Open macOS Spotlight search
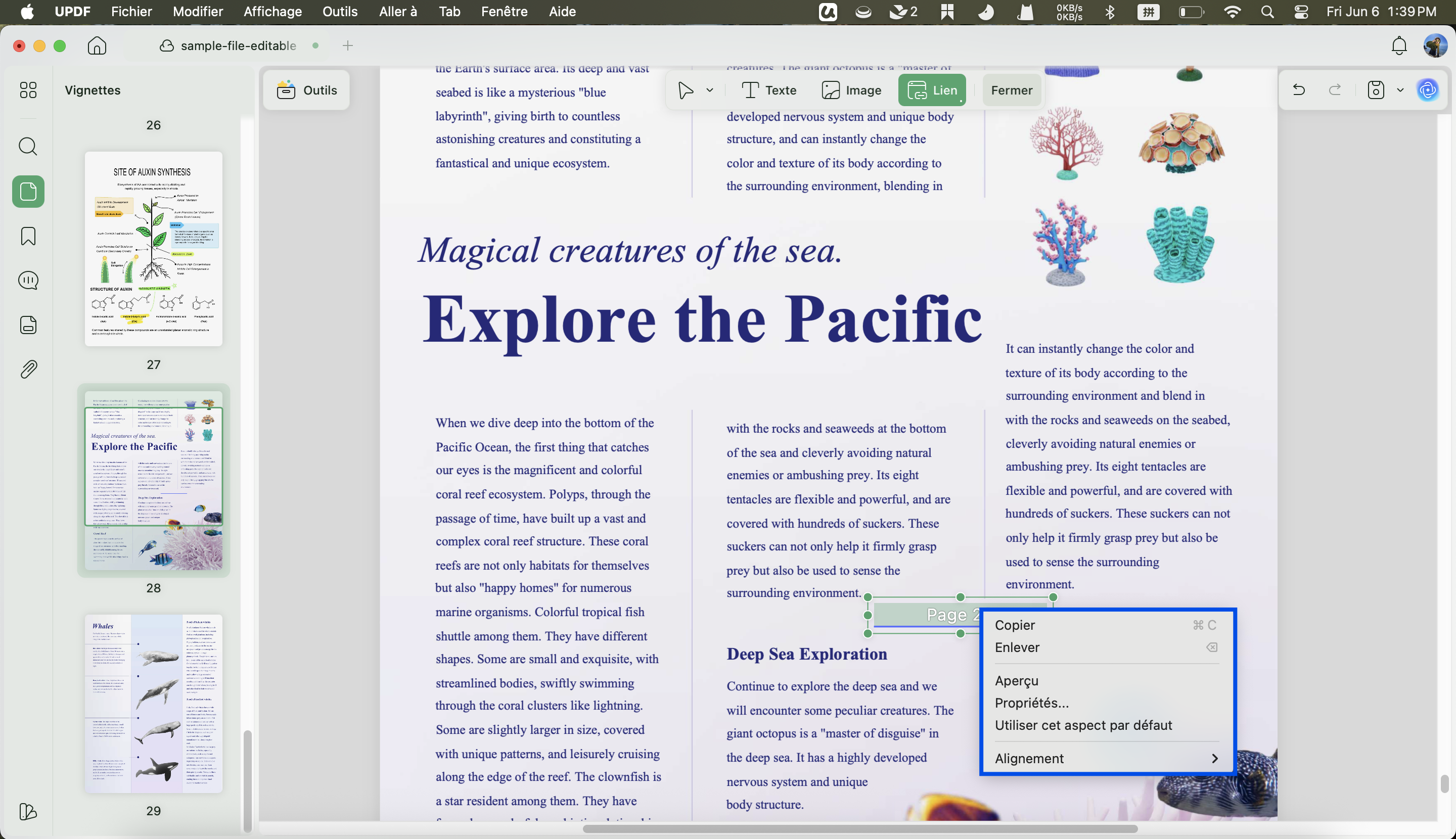Viewport: 1456px width, 839px height. (x=1267, y=12)
